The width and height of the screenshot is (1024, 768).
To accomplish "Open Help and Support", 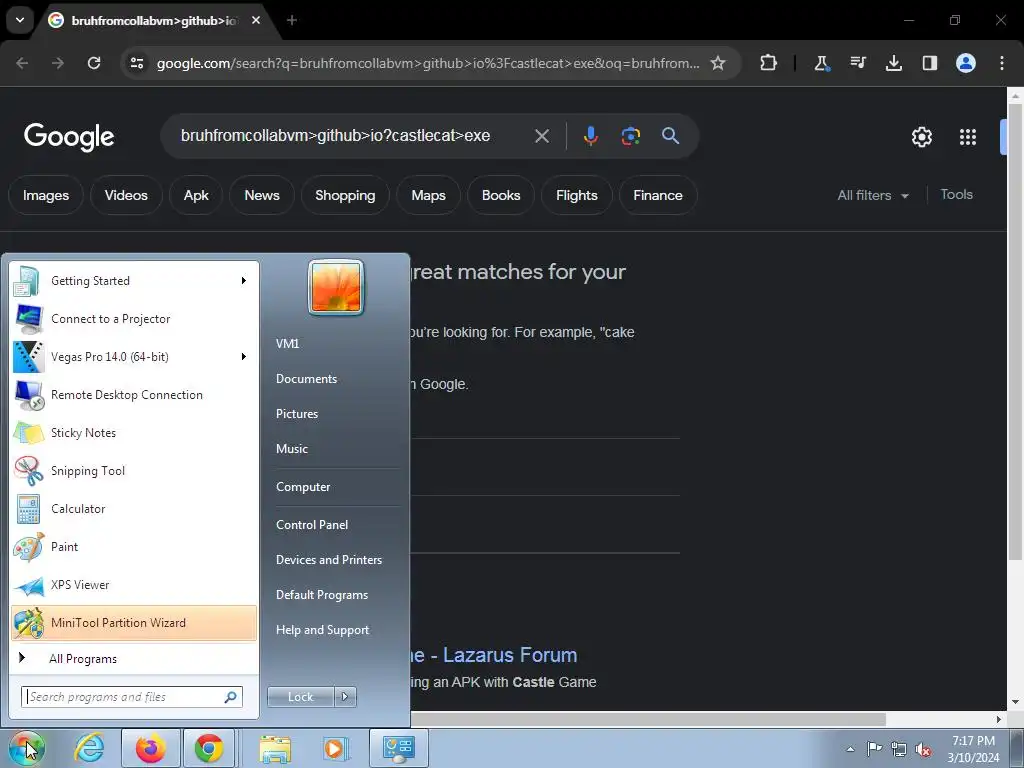I will (323, 630).
